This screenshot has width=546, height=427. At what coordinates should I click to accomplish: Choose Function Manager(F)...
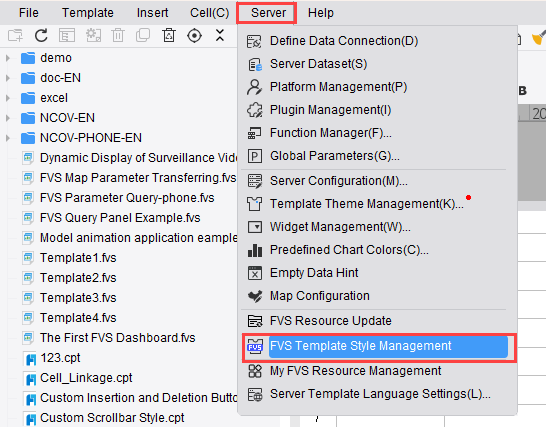(x=331, y=133)
